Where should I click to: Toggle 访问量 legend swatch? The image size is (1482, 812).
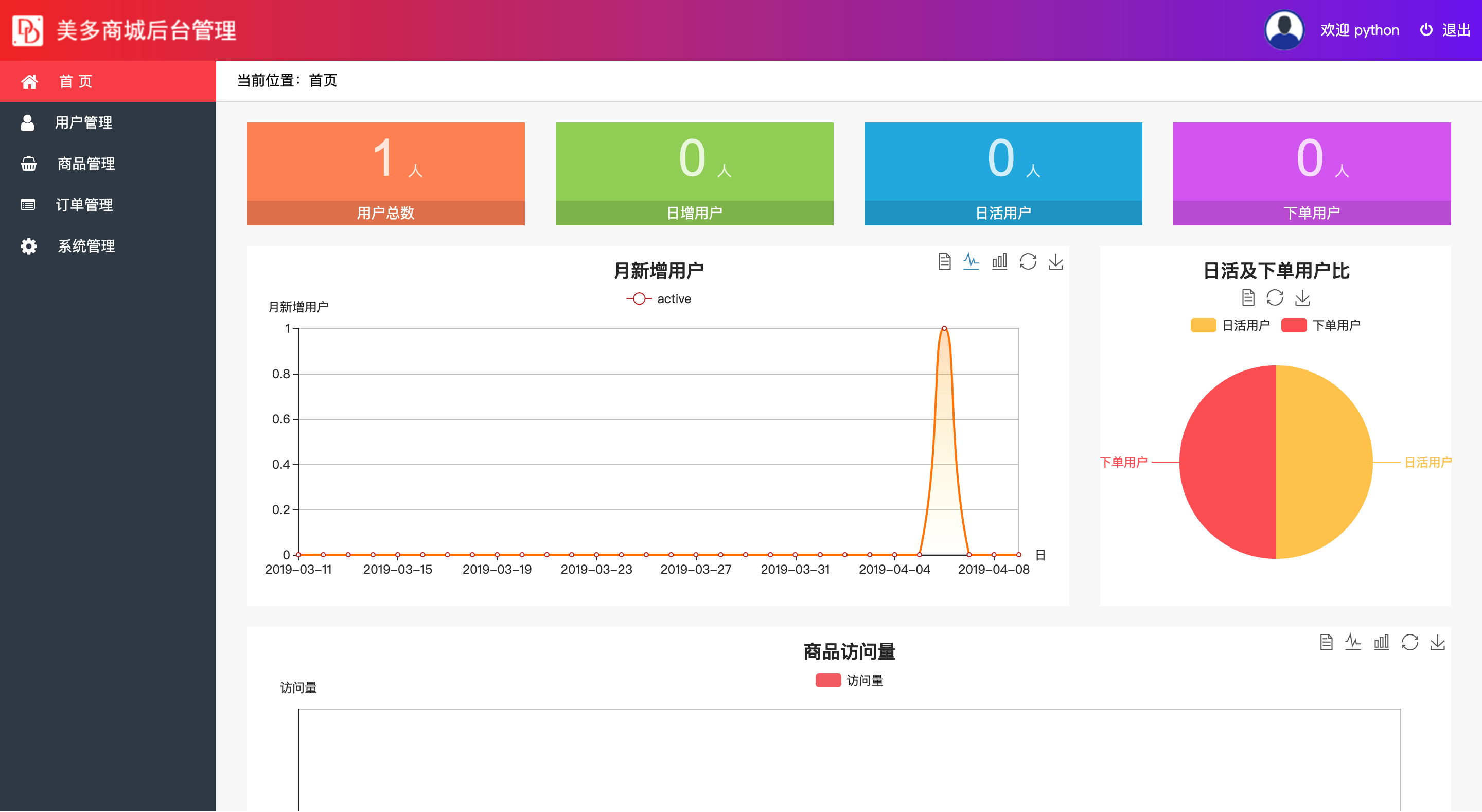828,680
